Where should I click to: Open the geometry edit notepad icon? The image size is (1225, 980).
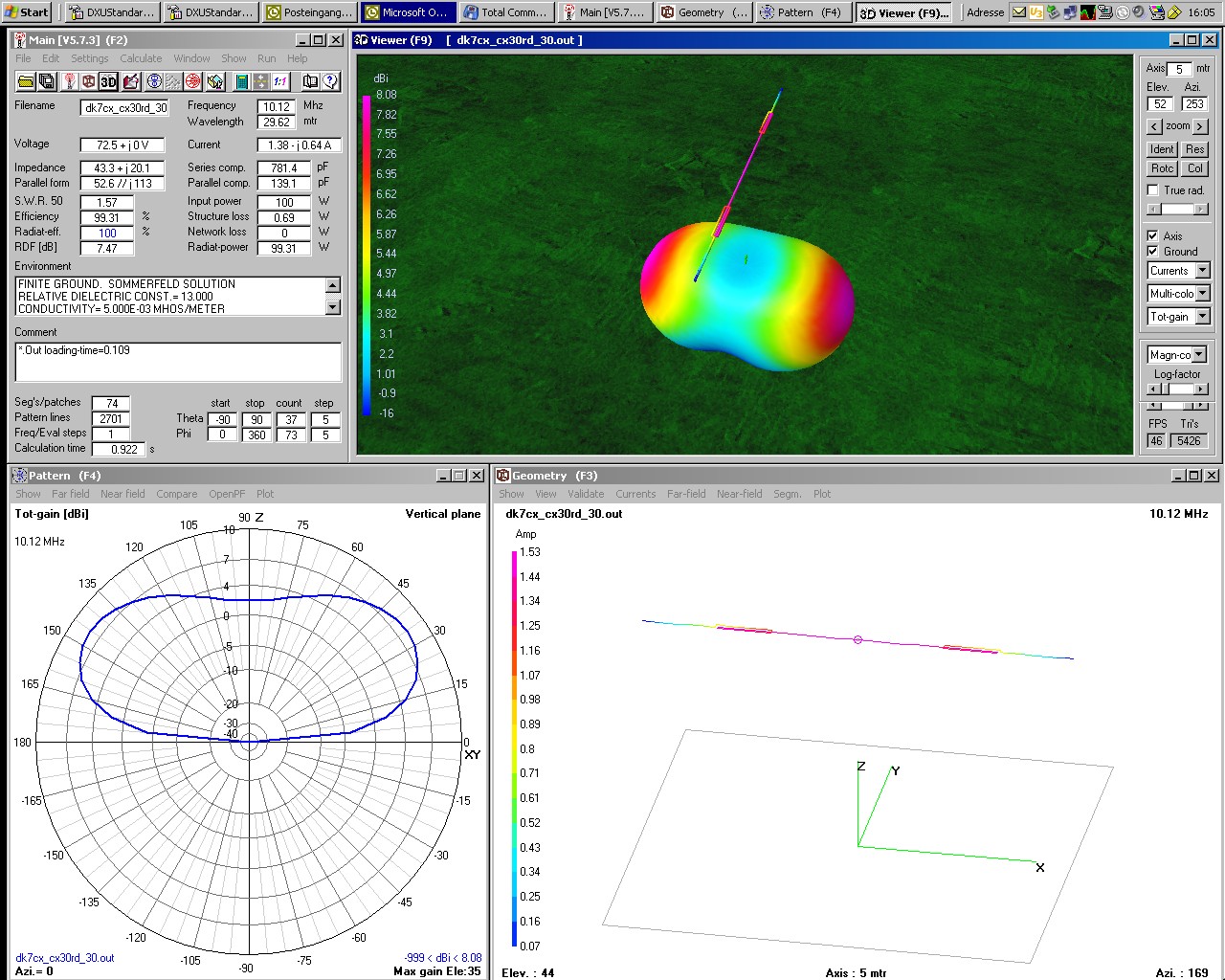pos(129,82)
